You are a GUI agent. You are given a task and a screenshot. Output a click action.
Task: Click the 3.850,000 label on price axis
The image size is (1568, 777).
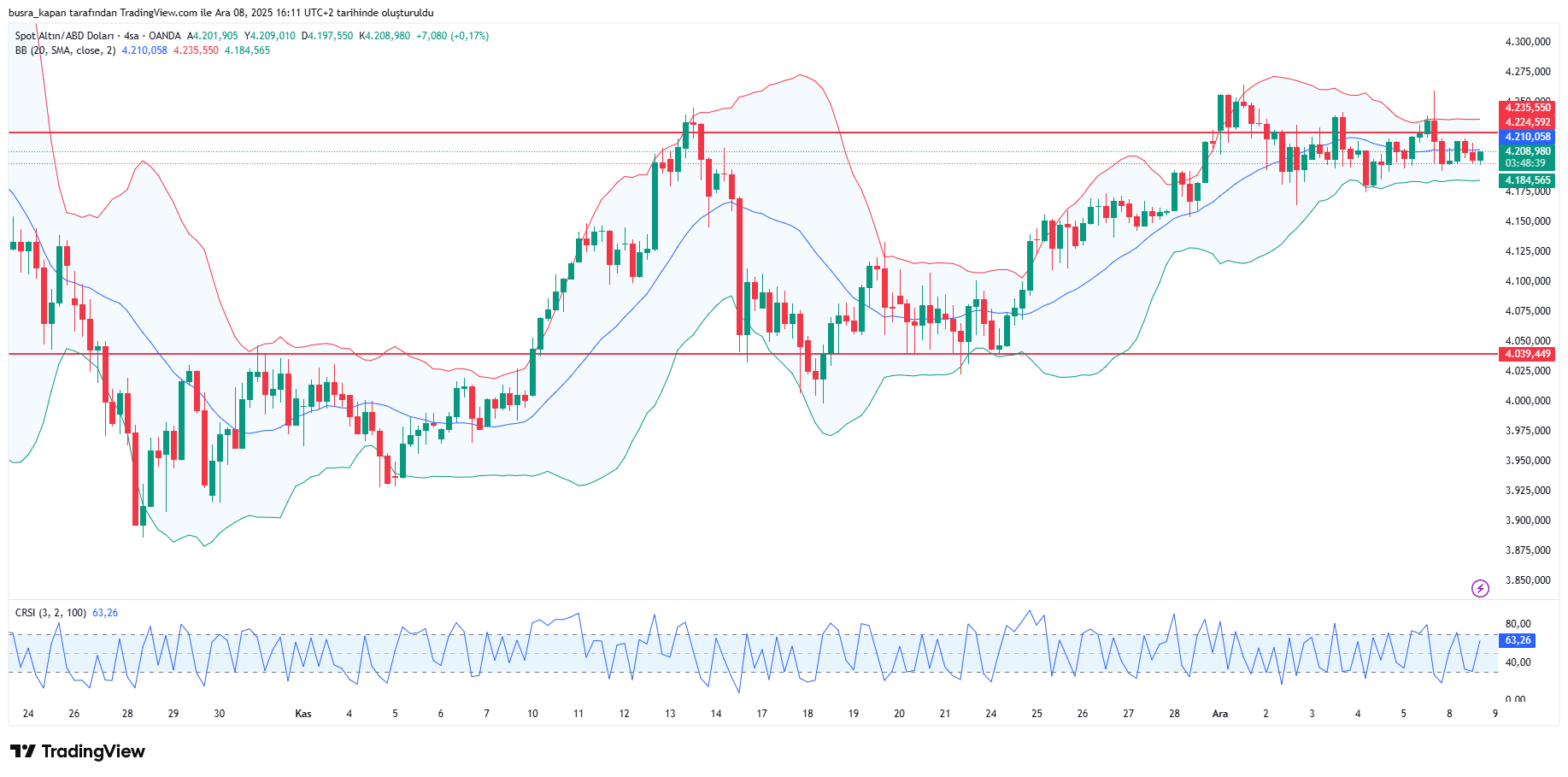[1527, 580]
